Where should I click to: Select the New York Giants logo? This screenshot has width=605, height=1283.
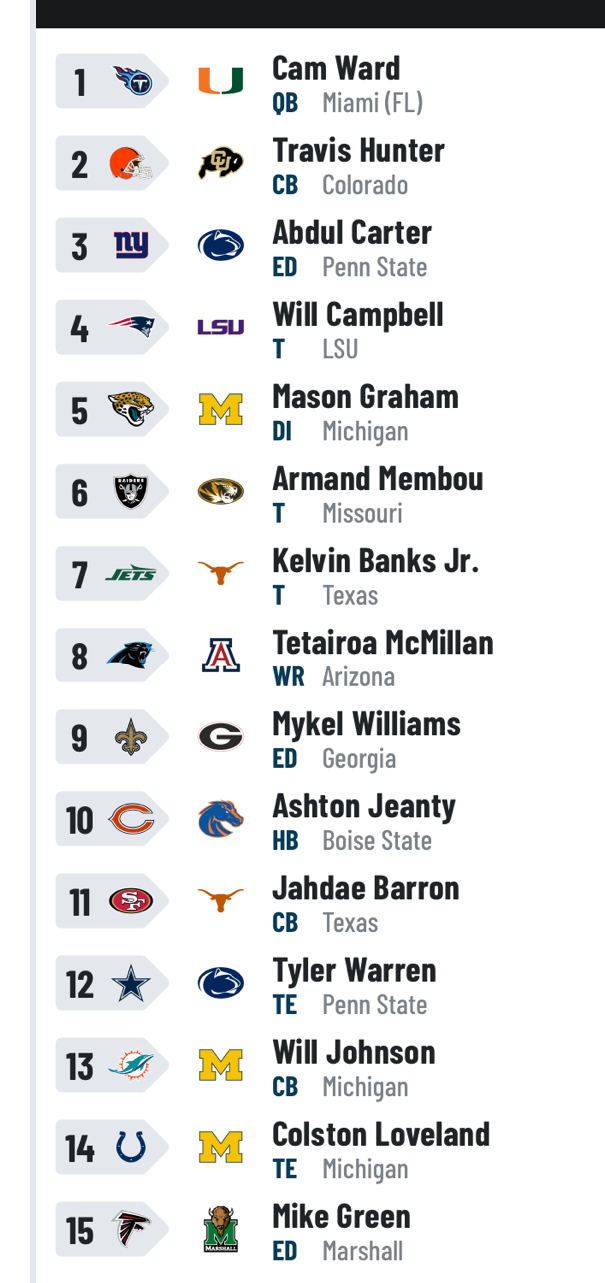[x=131, y=245]
